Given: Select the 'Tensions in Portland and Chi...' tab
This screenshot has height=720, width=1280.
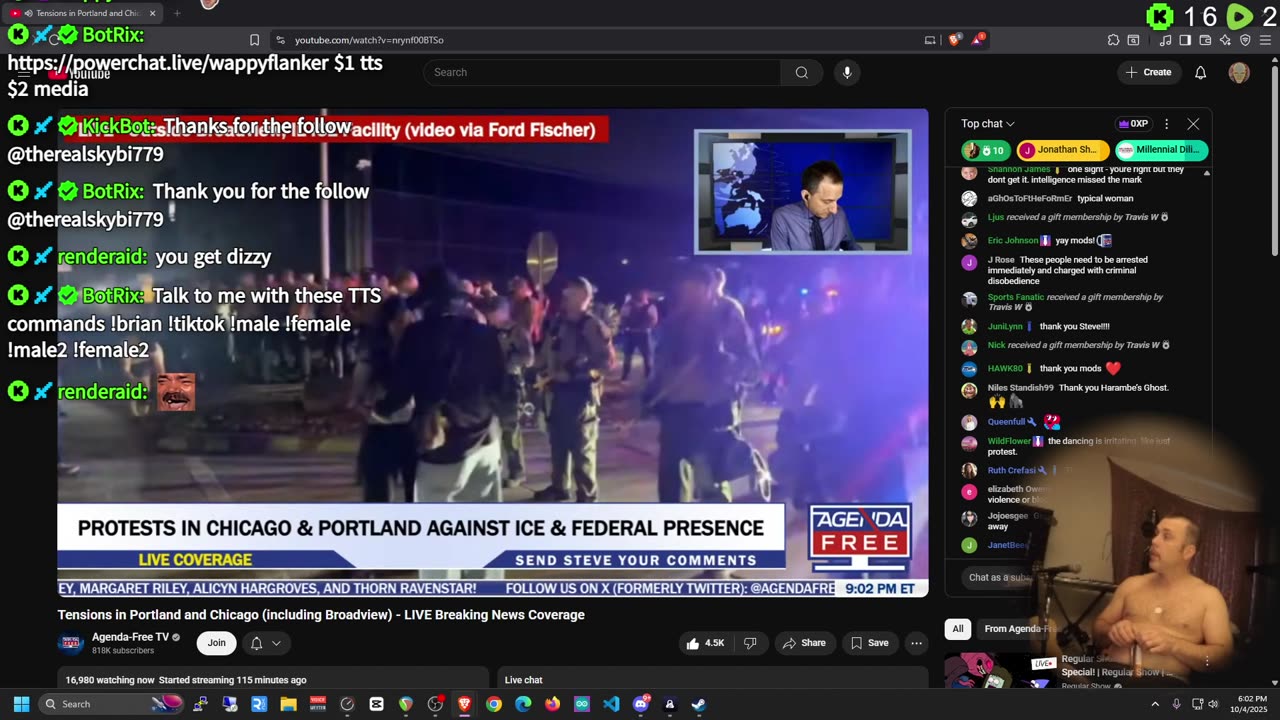Looking at the screenshot, I should pos(84,13).
